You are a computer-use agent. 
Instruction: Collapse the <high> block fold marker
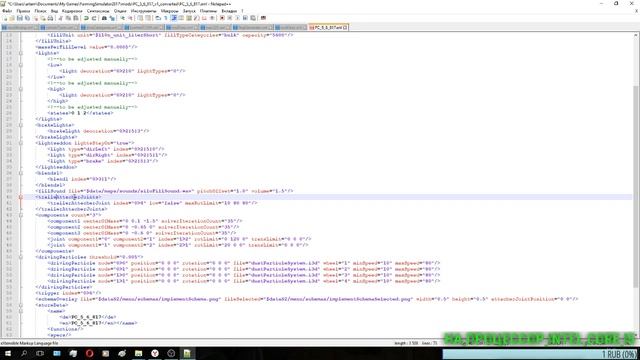(x=21, y=89)
